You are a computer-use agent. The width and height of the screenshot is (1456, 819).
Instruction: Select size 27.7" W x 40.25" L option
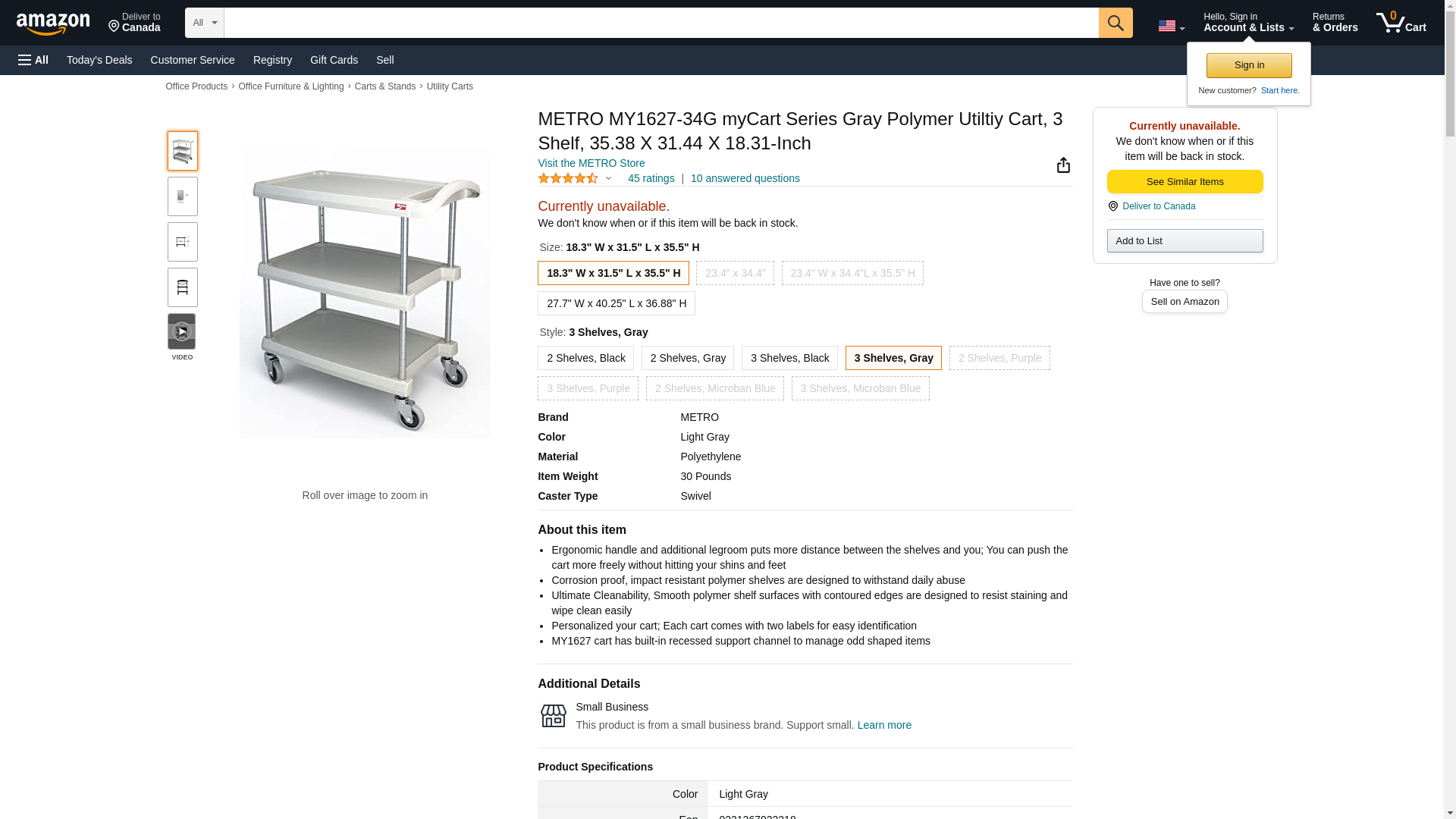[x=616, y=303]
